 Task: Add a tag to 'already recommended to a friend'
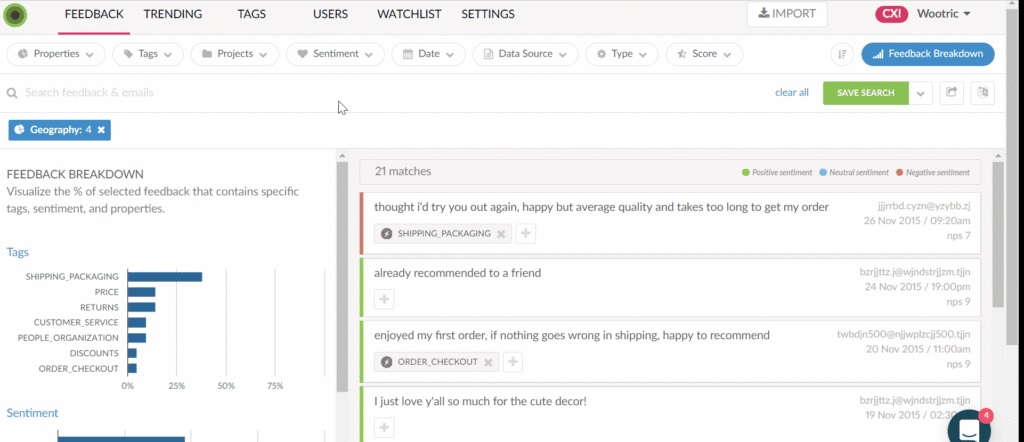click(385, 298)
